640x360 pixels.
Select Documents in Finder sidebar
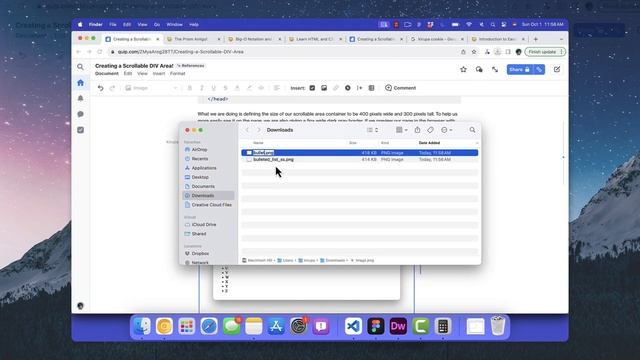point(203,187)
